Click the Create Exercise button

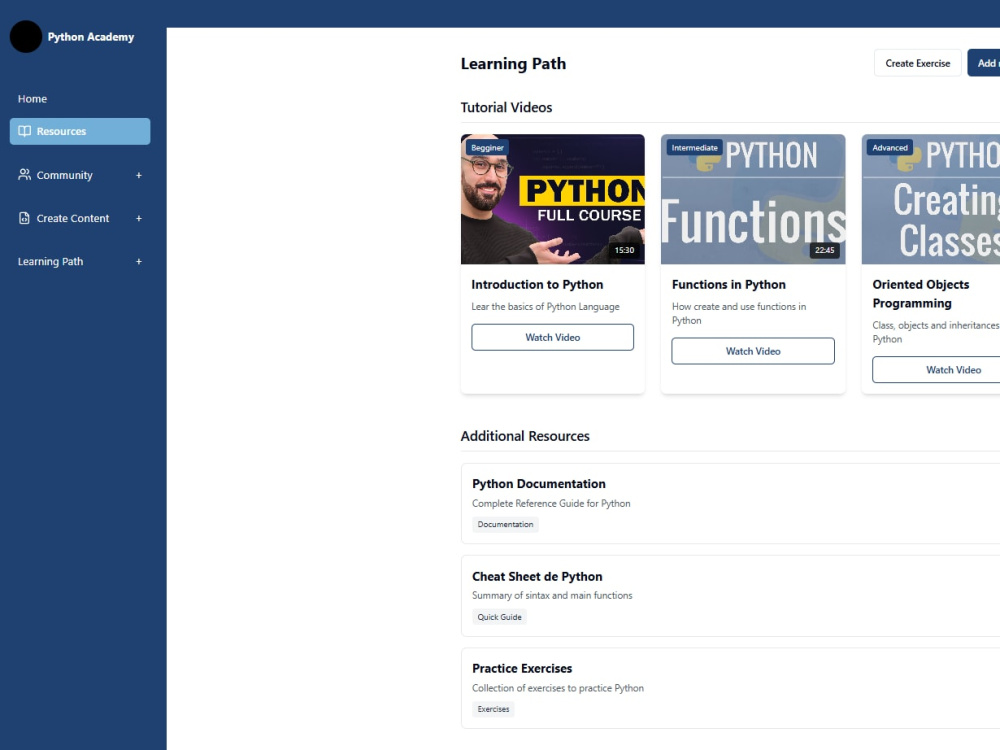(917, 63)
